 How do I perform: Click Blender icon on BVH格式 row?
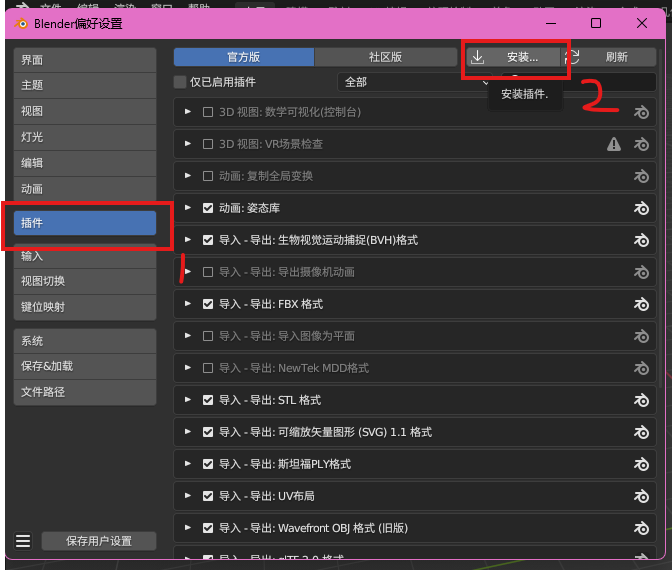coord(641,240)
